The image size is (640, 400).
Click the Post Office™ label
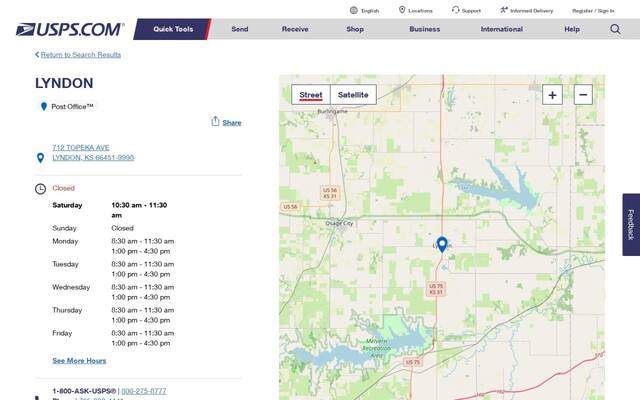pos(72,107)
